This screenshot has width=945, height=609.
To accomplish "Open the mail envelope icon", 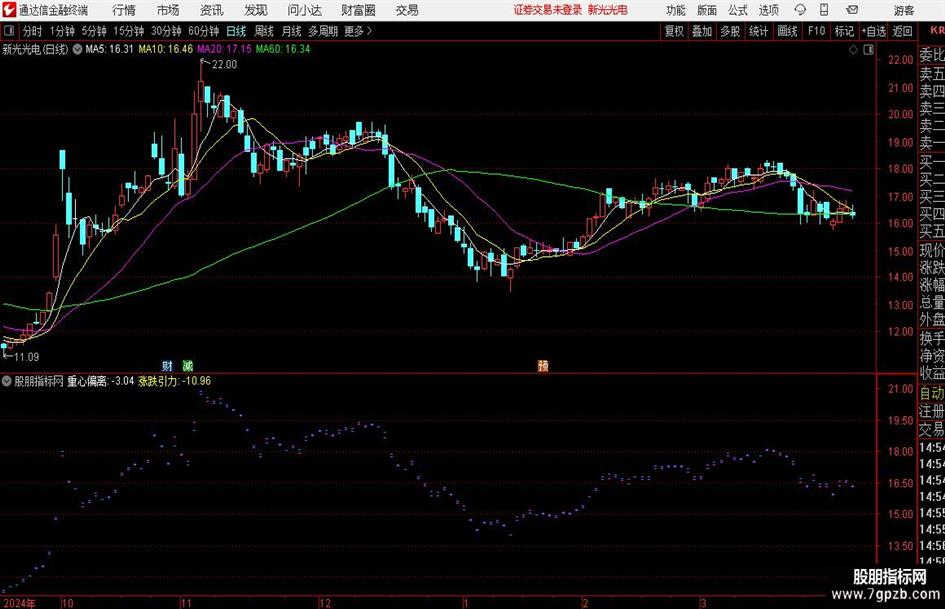I will (852, 10).
